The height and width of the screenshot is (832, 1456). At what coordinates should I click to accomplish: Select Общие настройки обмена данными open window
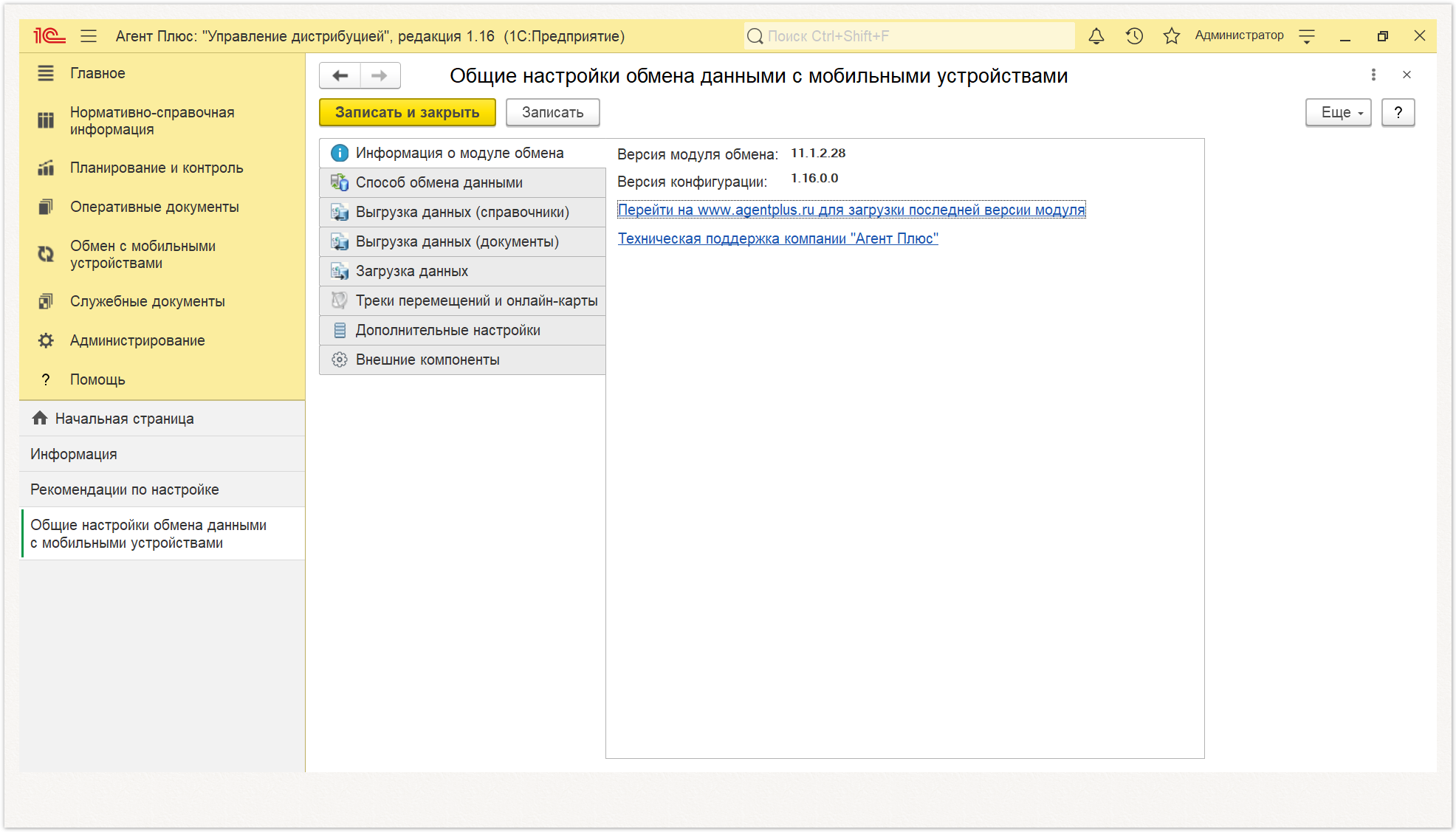click(x=162, y=534)
